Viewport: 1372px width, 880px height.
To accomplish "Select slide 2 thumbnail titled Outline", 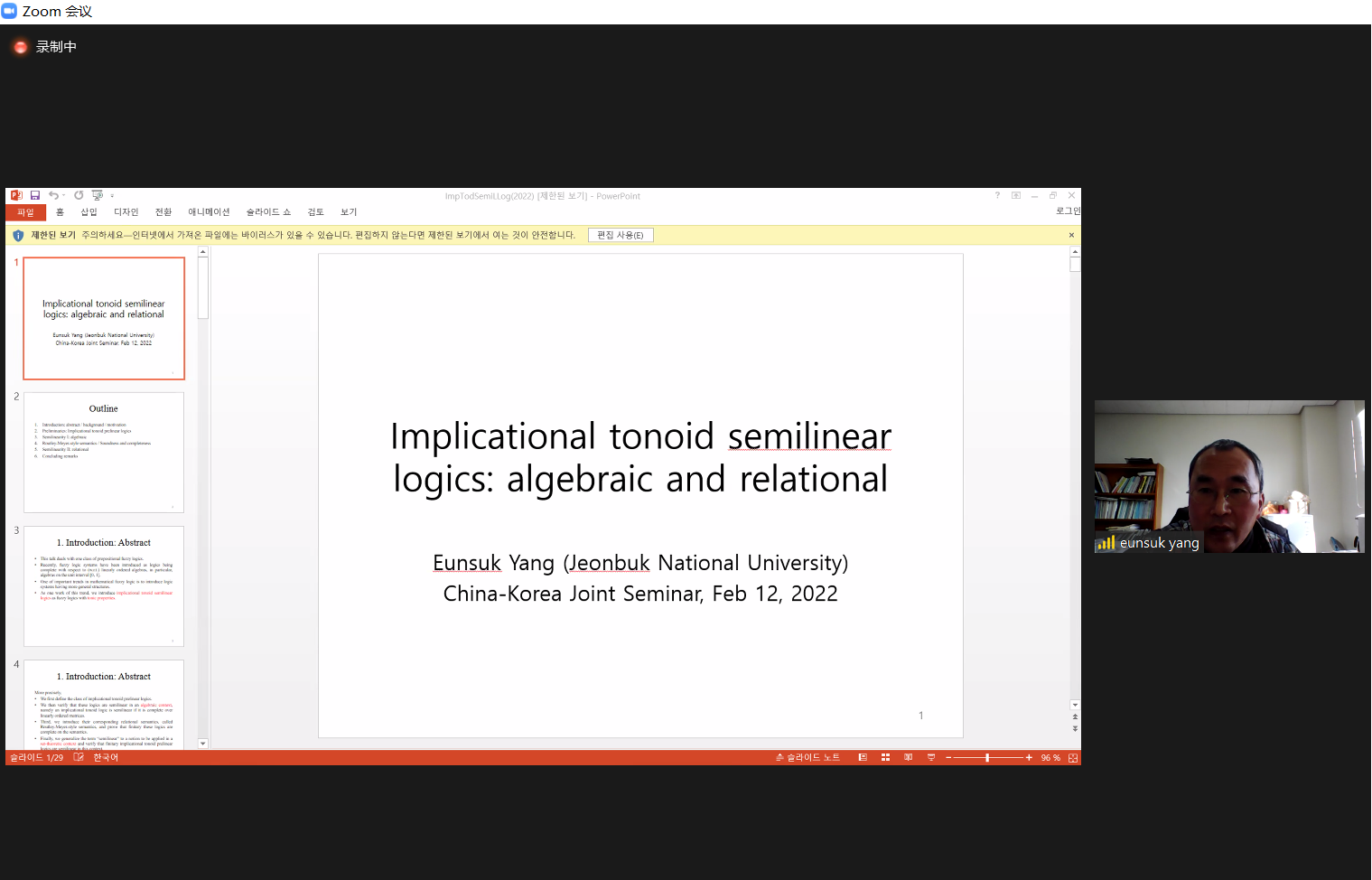I will (x=104, y=452).
